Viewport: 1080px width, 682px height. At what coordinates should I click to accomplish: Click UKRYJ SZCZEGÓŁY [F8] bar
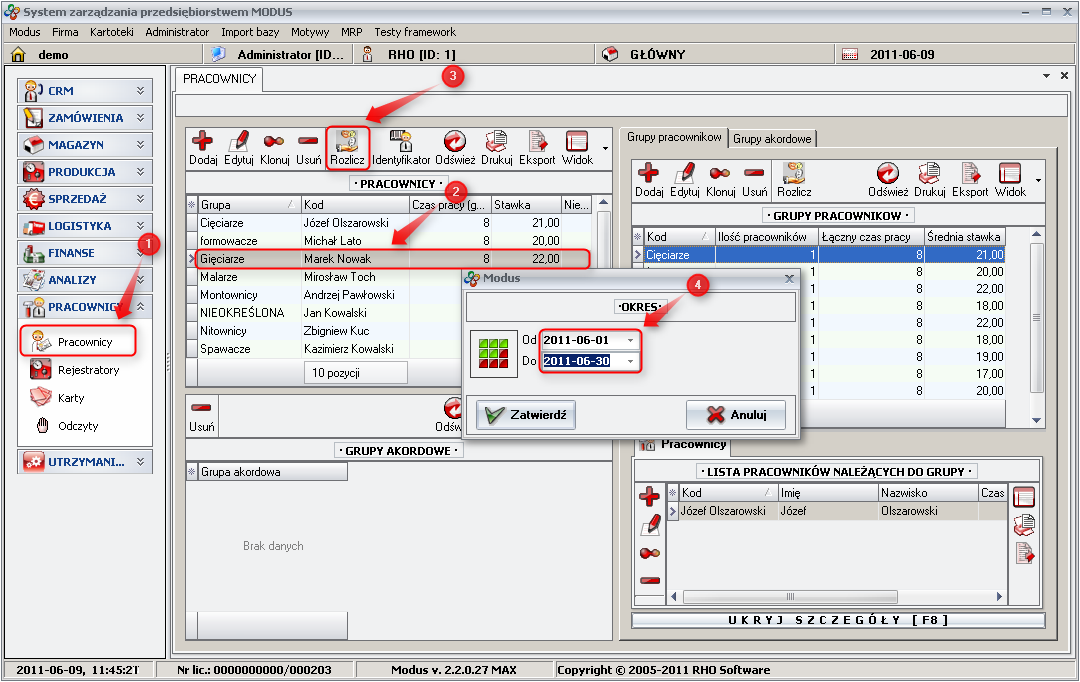tap(837, 620)
